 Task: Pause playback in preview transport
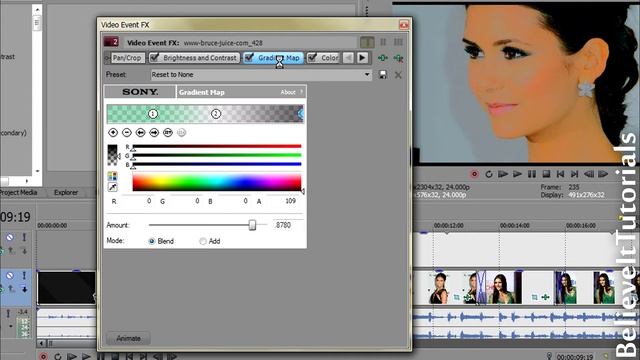click(531, 174)
